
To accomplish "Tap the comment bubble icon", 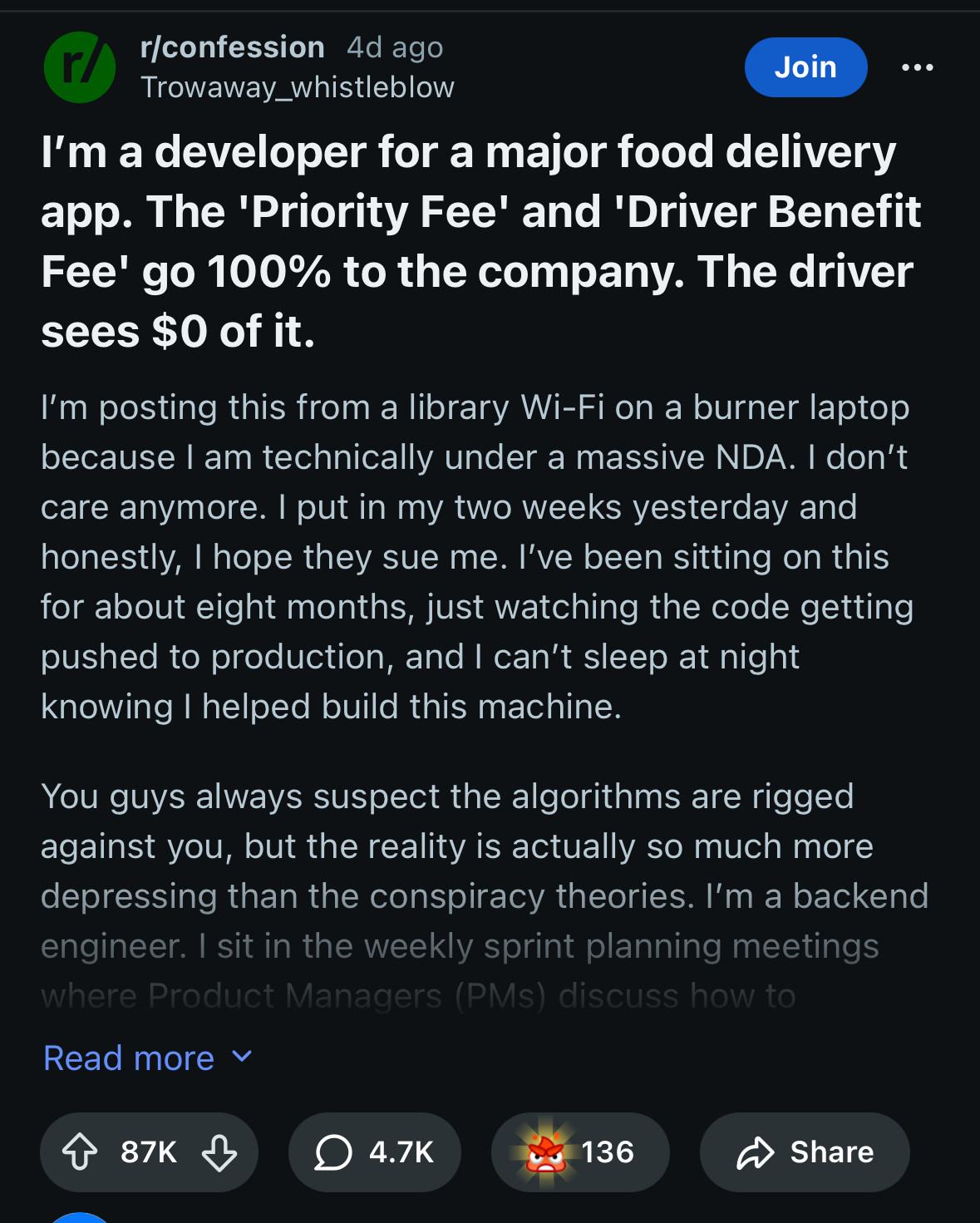I will [333, 1152].
